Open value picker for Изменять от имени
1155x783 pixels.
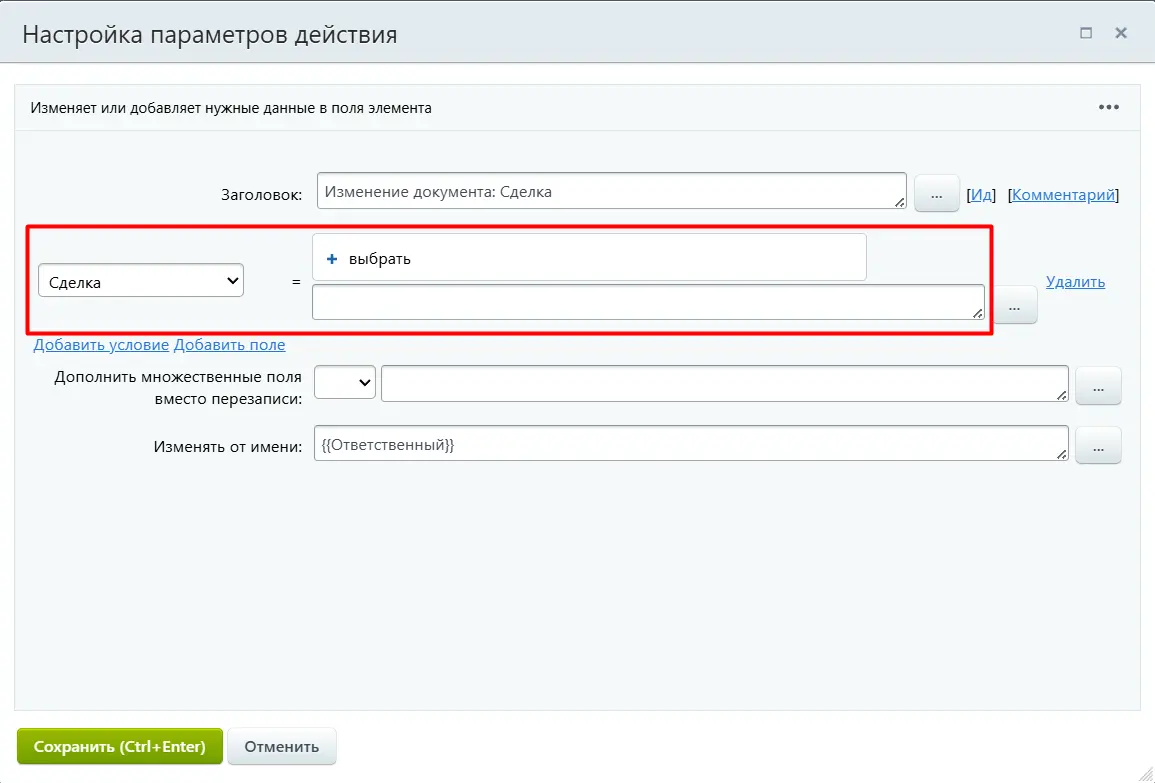point(1098,446)
